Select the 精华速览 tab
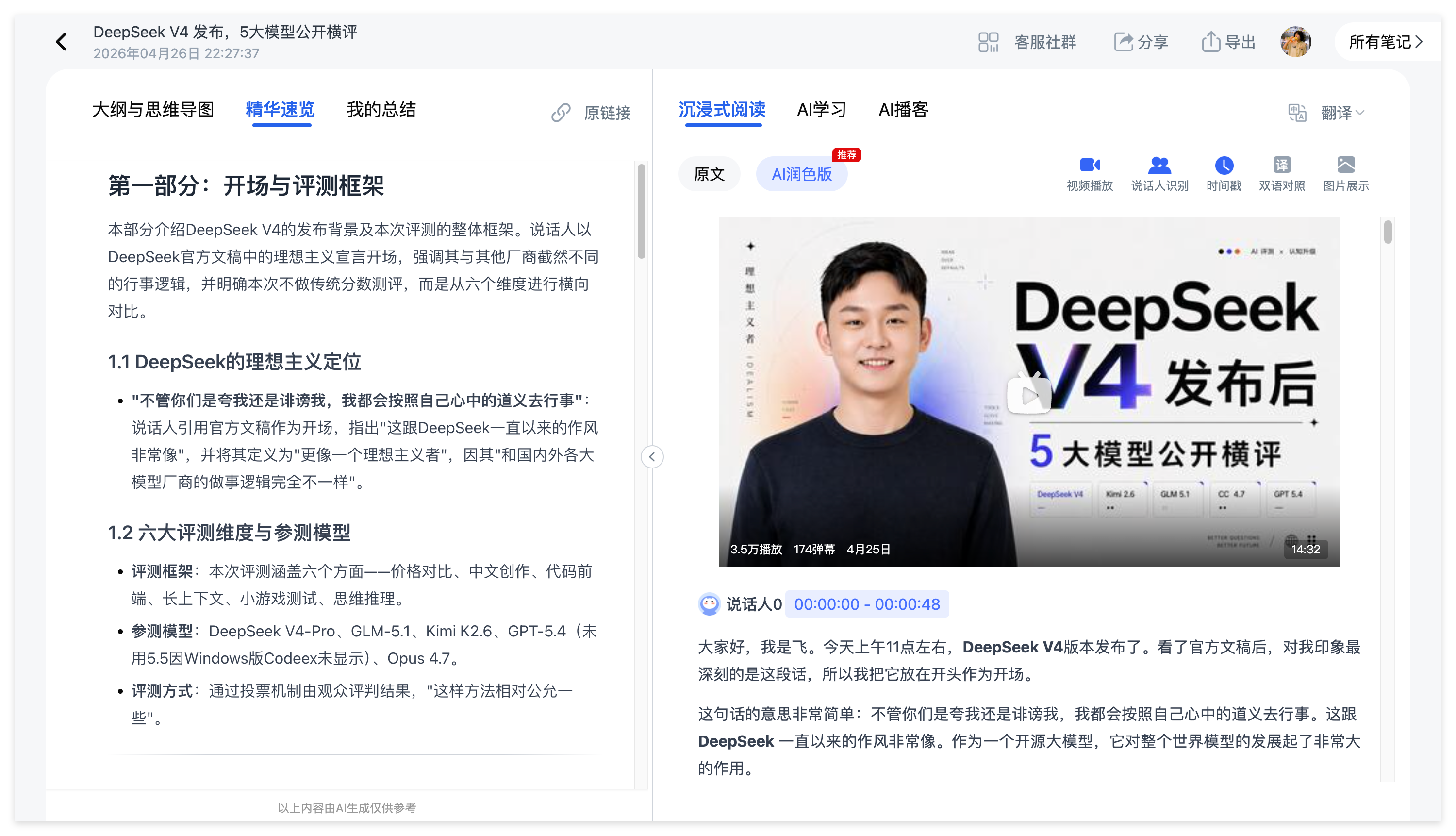Viewport: 1456px width, 836px height. pos(280,109)
